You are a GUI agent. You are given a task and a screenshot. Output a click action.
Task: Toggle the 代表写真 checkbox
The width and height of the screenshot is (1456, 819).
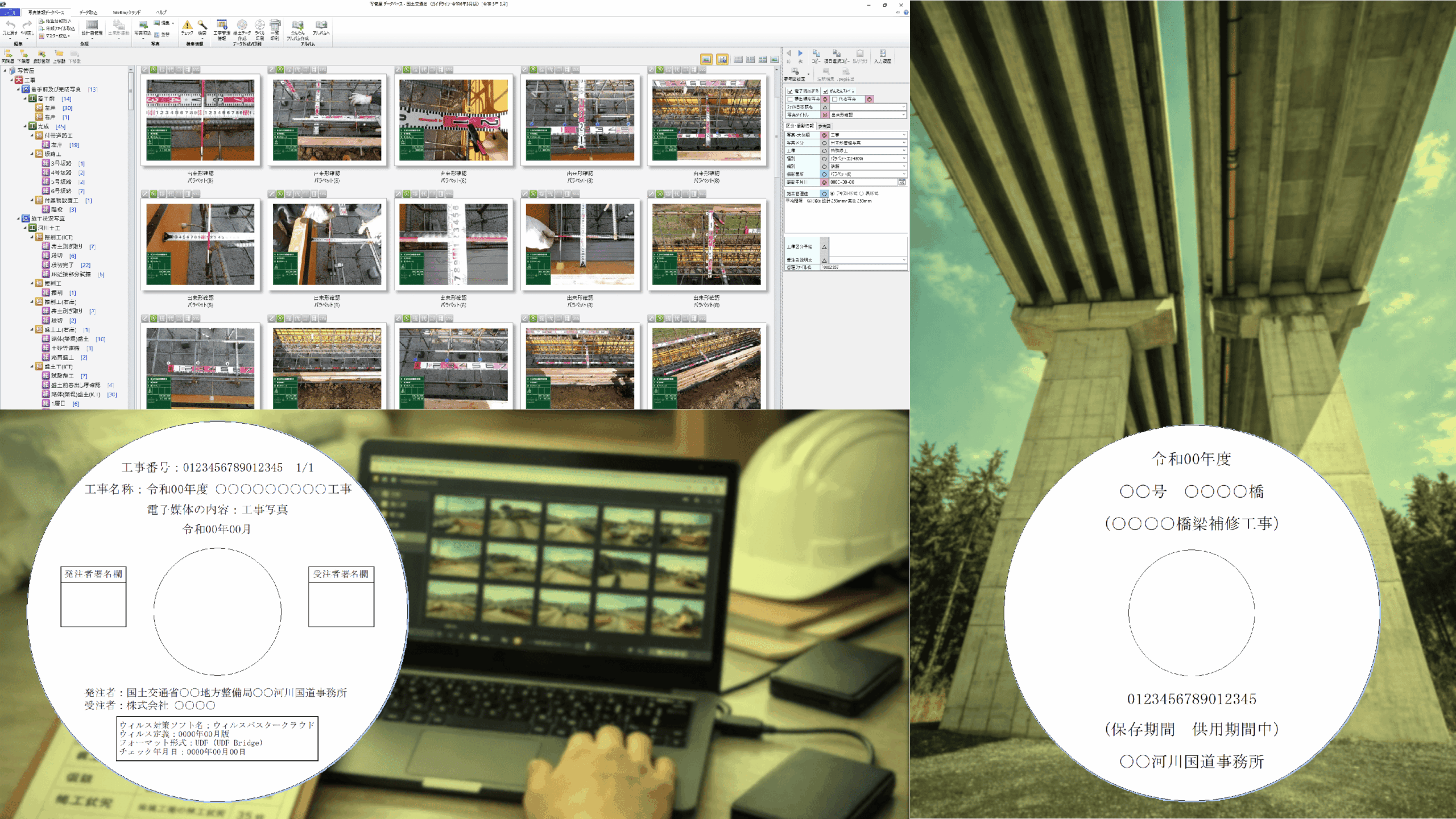click(834, 99)
